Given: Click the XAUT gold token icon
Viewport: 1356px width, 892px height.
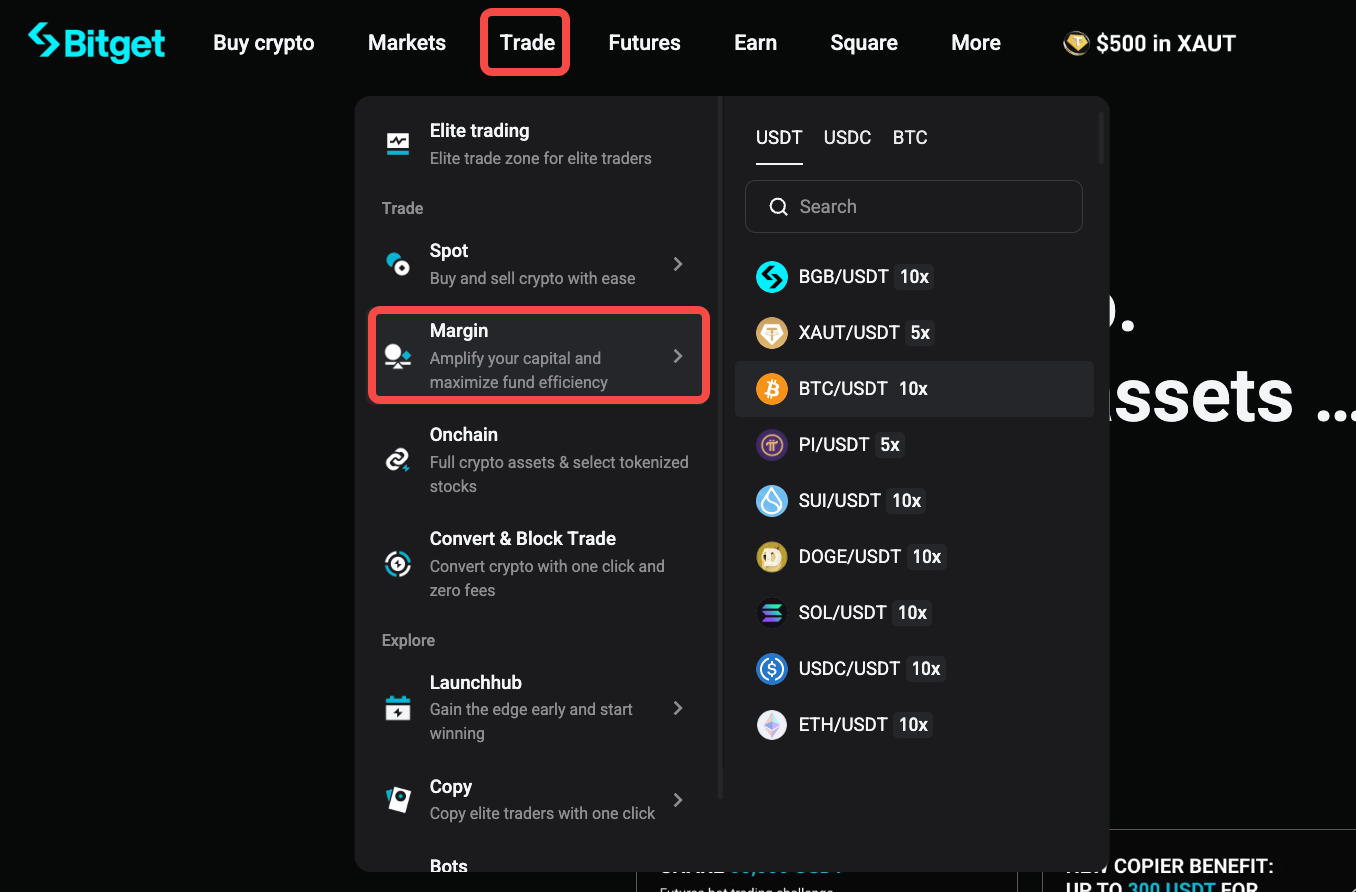Looking at the screenshot, I should (x=772, y=333).
